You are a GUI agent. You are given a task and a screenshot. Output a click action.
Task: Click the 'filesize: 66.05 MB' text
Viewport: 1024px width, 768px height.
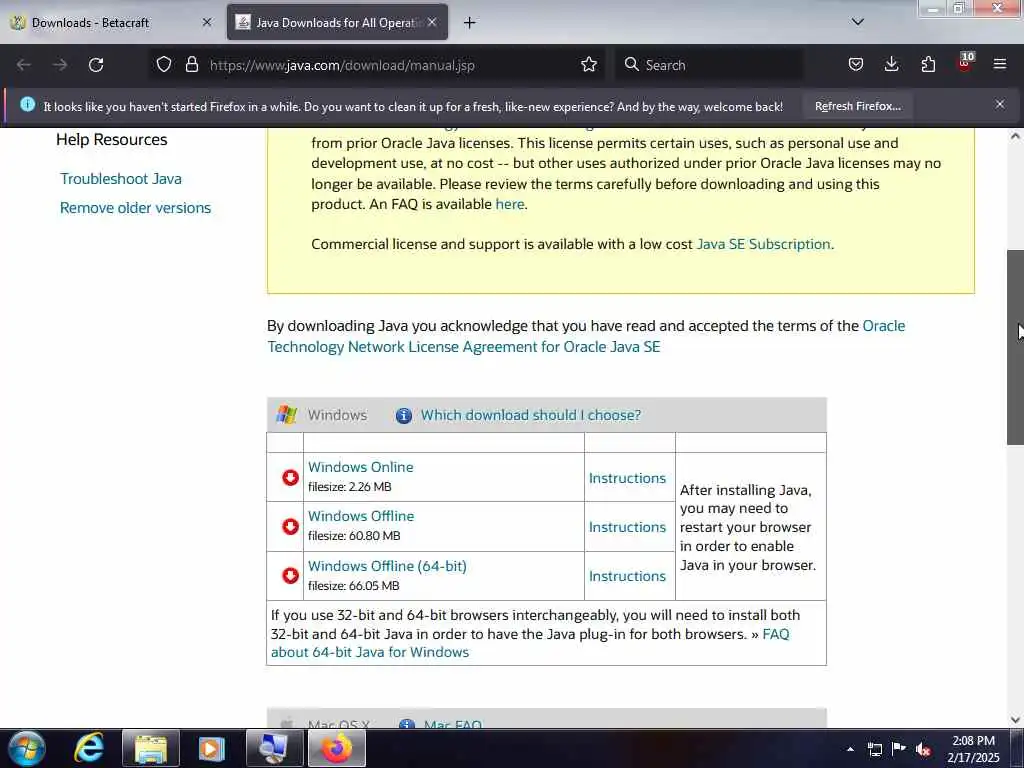coord(353,586)
